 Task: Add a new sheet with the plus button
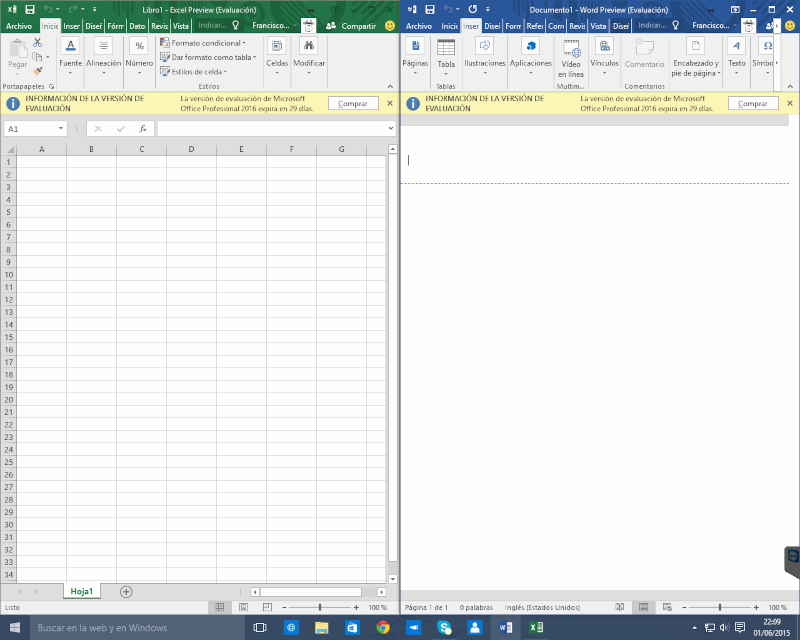coord(126,591)
